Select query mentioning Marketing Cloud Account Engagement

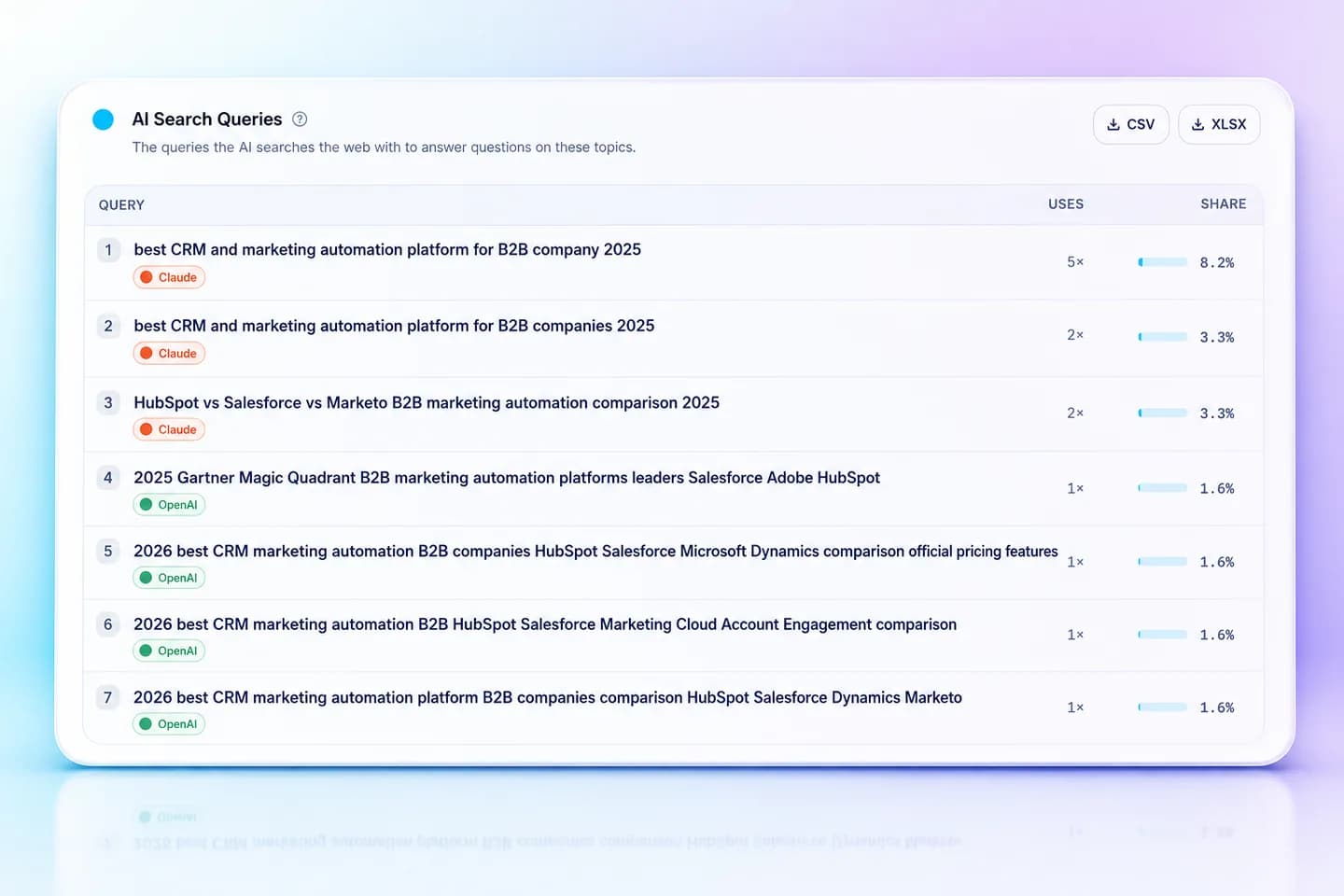[x=545, y=624]
